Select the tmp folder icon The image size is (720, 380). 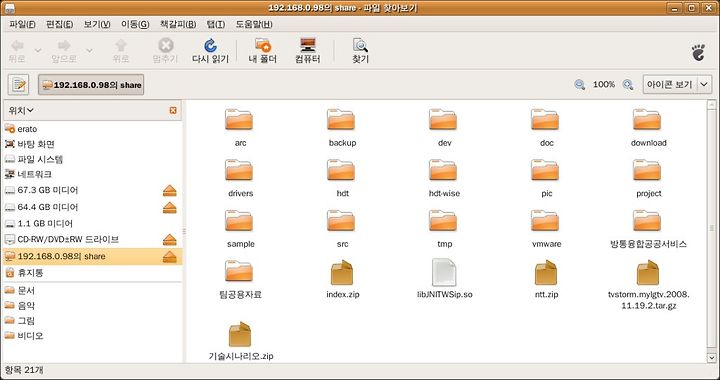tap(443, 221)
